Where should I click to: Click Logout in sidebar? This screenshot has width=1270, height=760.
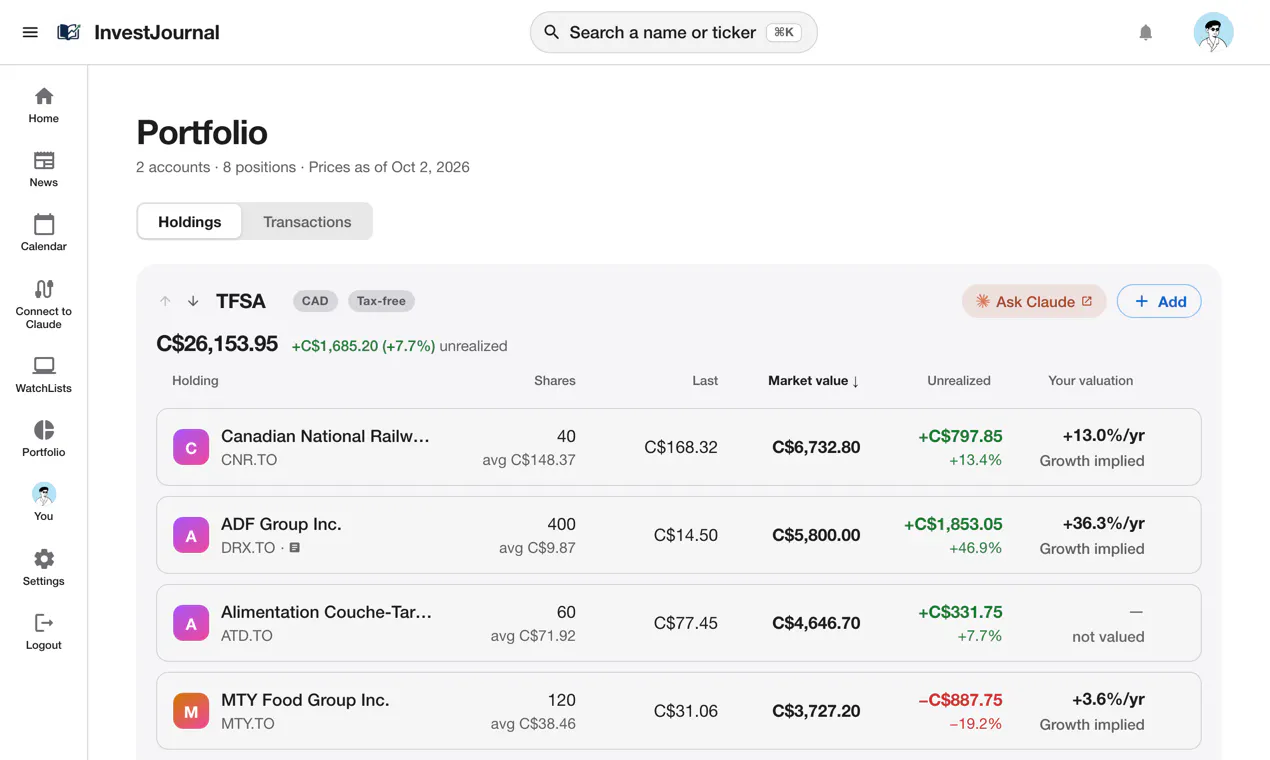44,632
